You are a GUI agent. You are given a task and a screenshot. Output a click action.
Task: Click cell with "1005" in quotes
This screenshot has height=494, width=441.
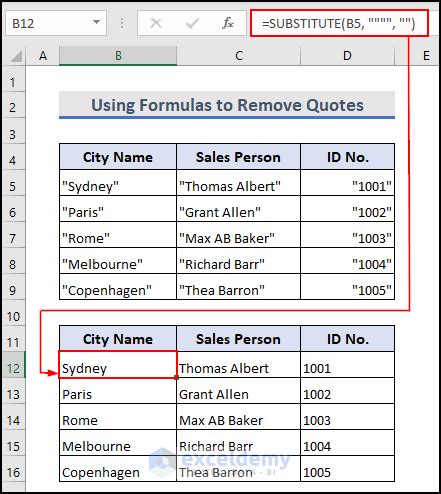point(348,287)
